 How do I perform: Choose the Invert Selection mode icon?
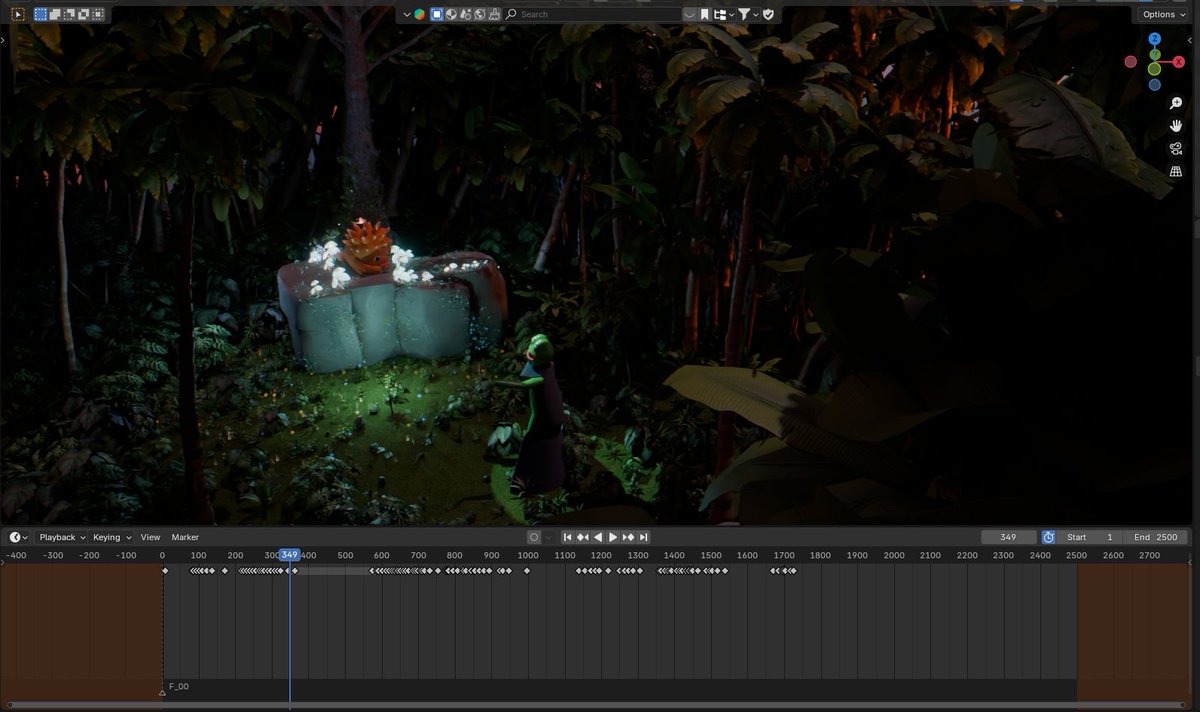point(83,14)
